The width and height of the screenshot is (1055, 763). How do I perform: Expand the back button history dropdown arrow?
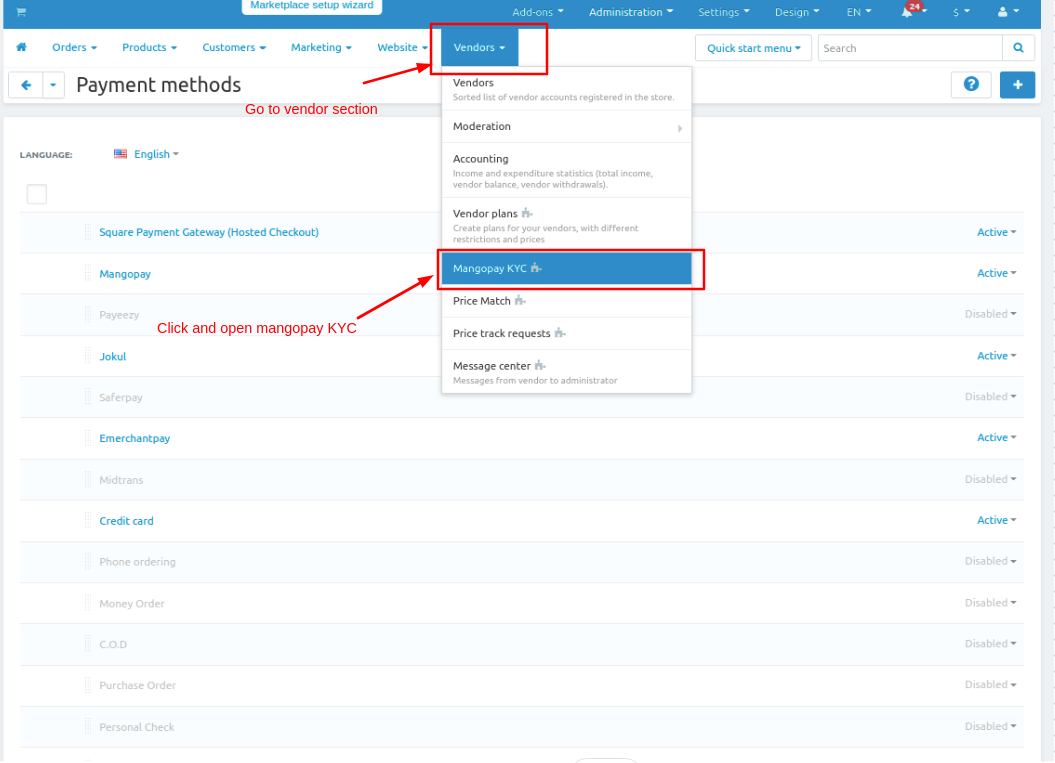tap(53, 85)
